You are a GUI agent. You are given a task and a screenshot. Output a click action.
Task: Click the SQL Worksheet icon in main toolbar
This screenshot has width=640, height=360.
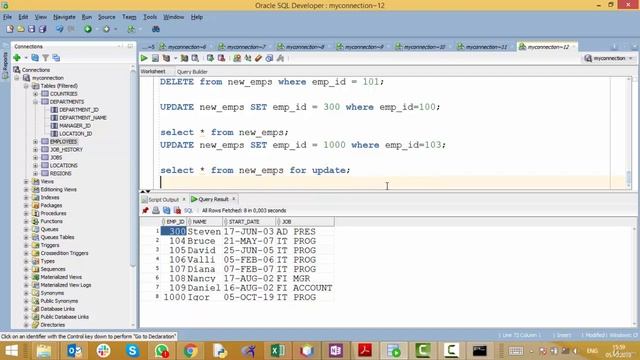pos(131,29)
